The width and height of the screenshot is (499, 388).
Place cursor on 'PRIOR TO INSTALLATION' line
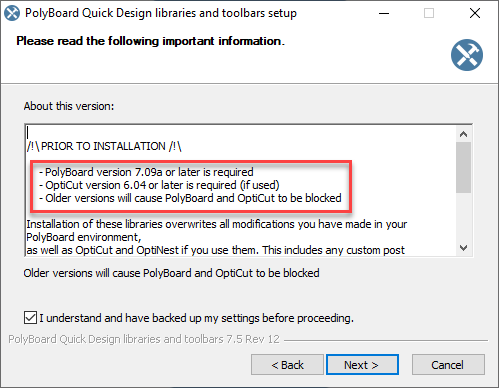click(x=104, y=146)
